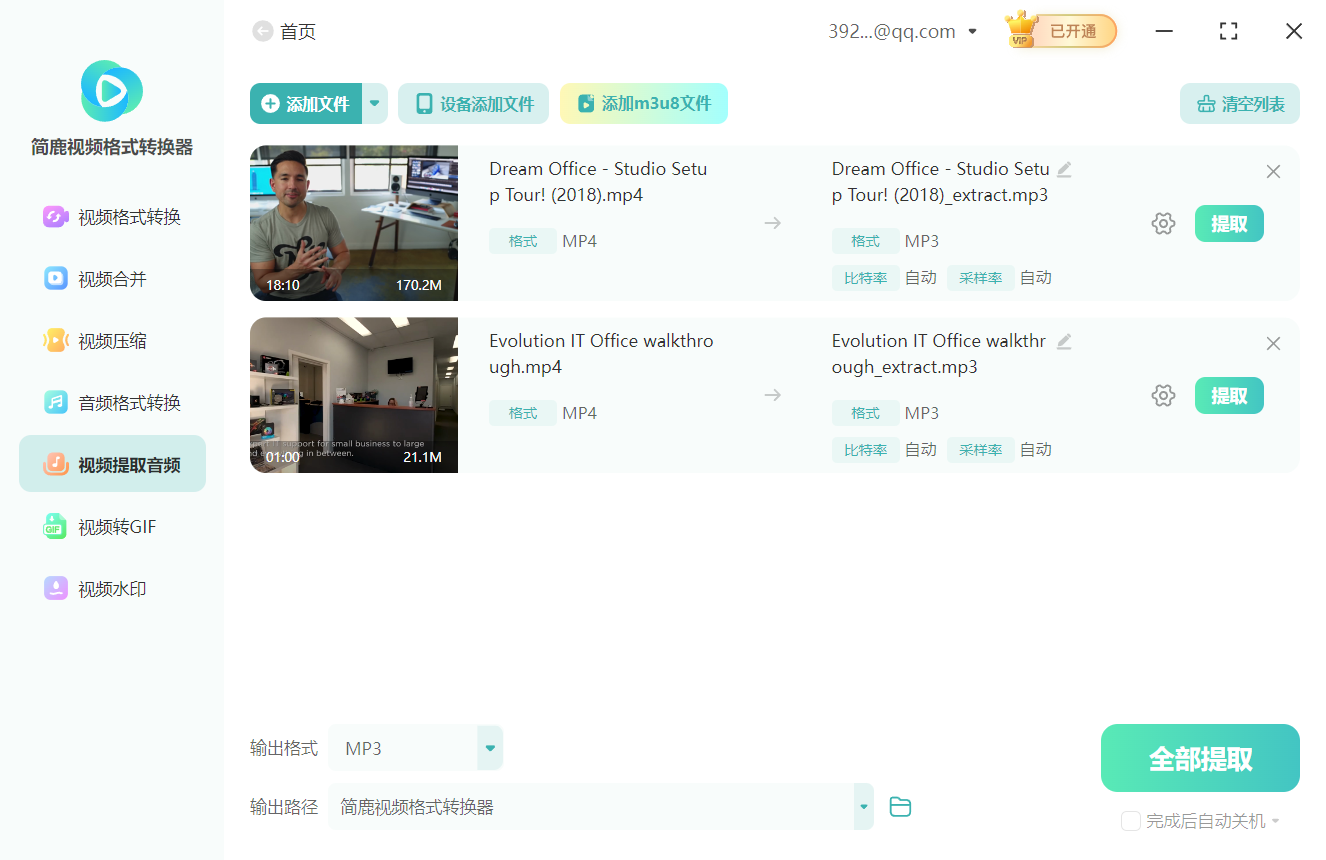Open the 输出格式 MP3 dropdown
Screen dimensions: 1326x860
[x=490, y=748]
